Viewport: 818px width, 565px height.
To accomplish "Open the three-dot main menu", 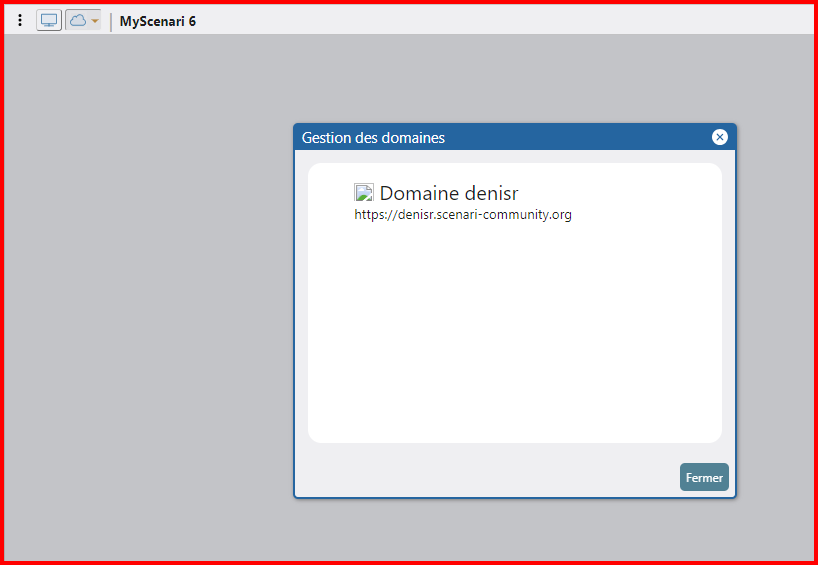I will point(20,20).
